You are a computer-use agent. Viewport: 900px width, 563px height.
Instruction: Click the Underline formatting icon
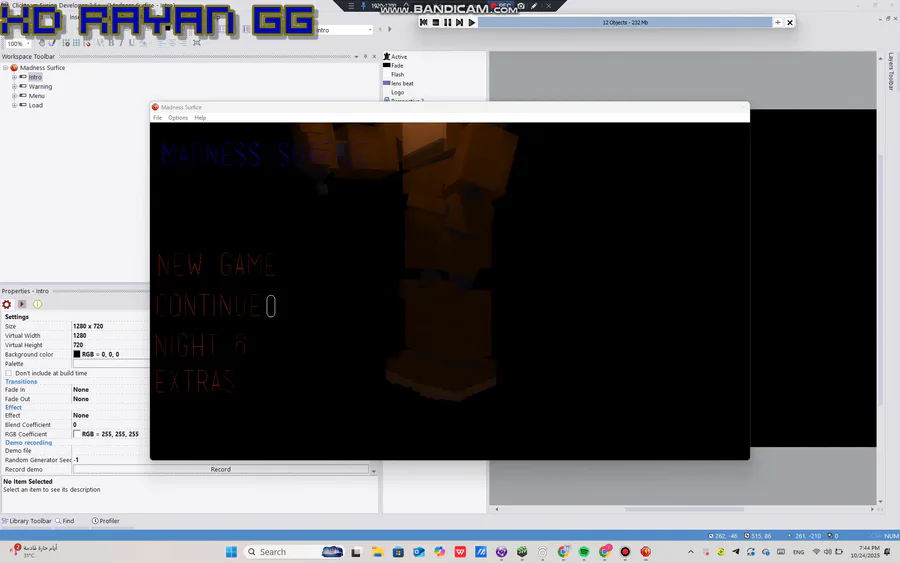(x=131, y=43)
